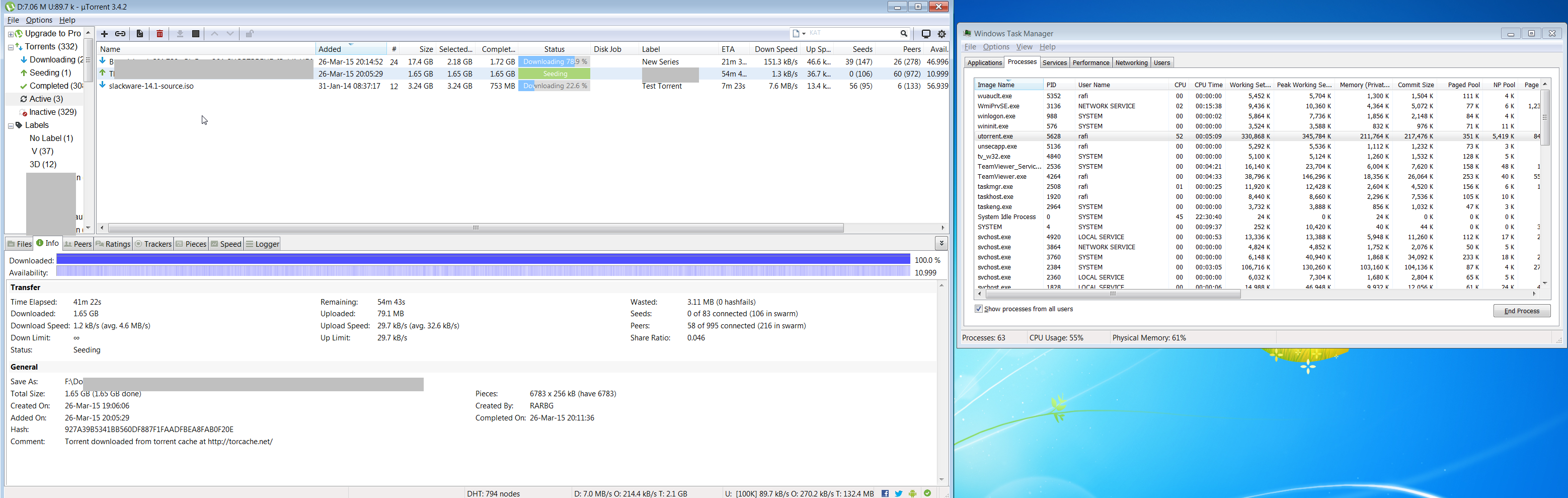Click the search magnifier icon in uTorrent
1568x498 pixels.
[904, 33]
